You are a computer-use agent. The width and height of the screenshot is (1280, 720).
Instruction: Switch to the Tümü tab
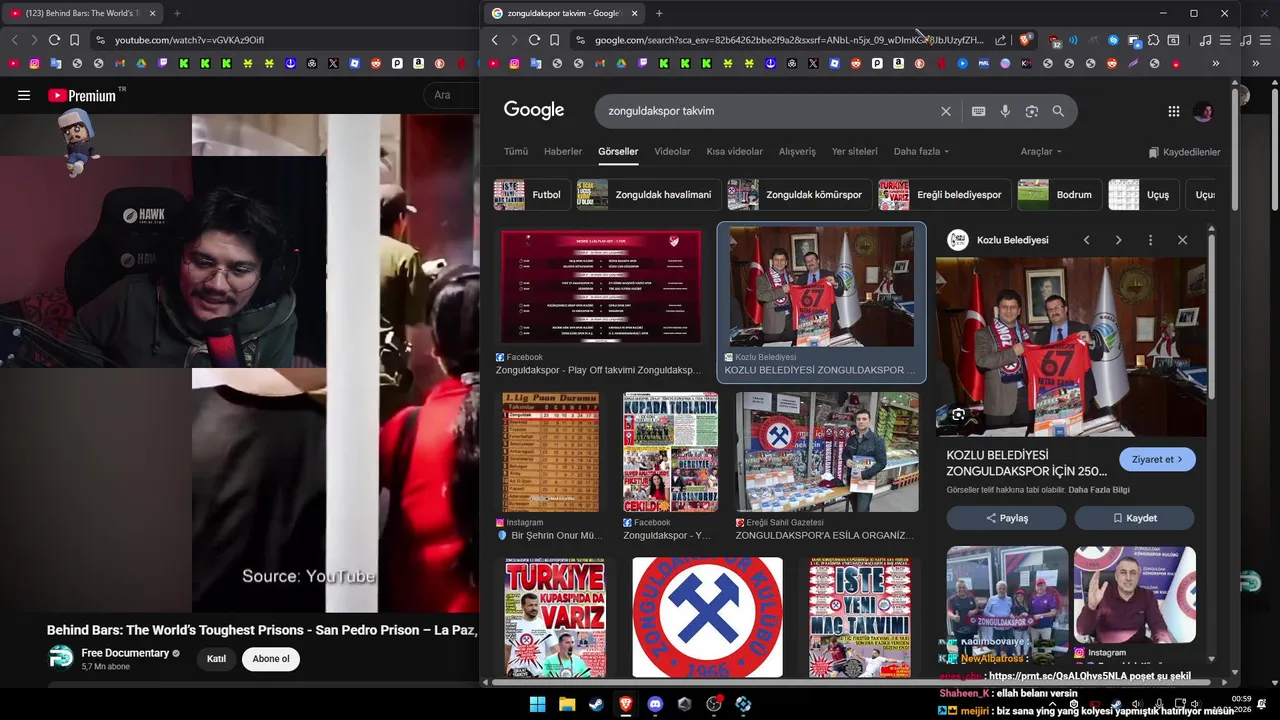(516, 151)
